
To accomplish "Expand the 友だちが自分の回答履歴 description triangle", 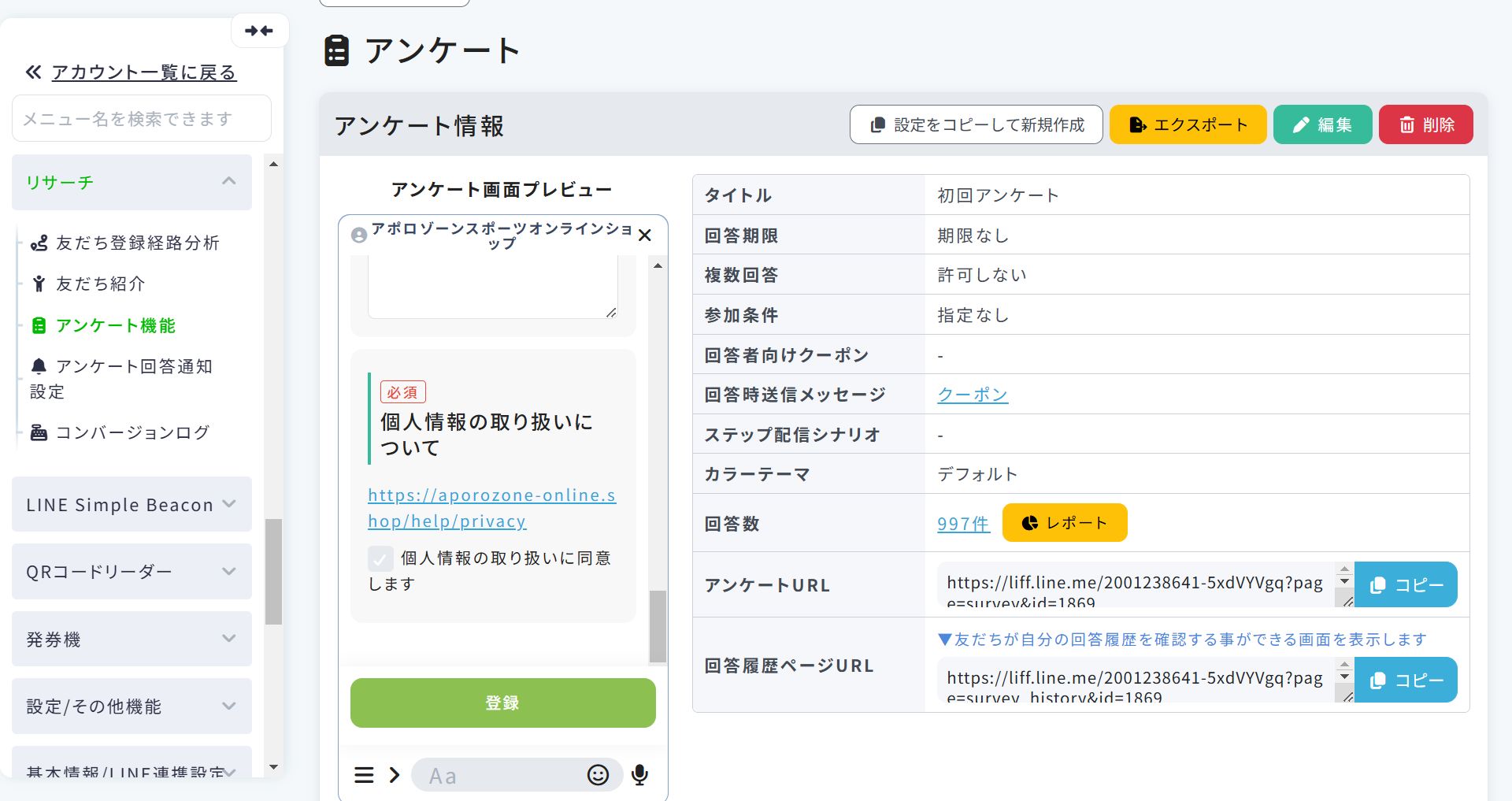I will 945,640.
